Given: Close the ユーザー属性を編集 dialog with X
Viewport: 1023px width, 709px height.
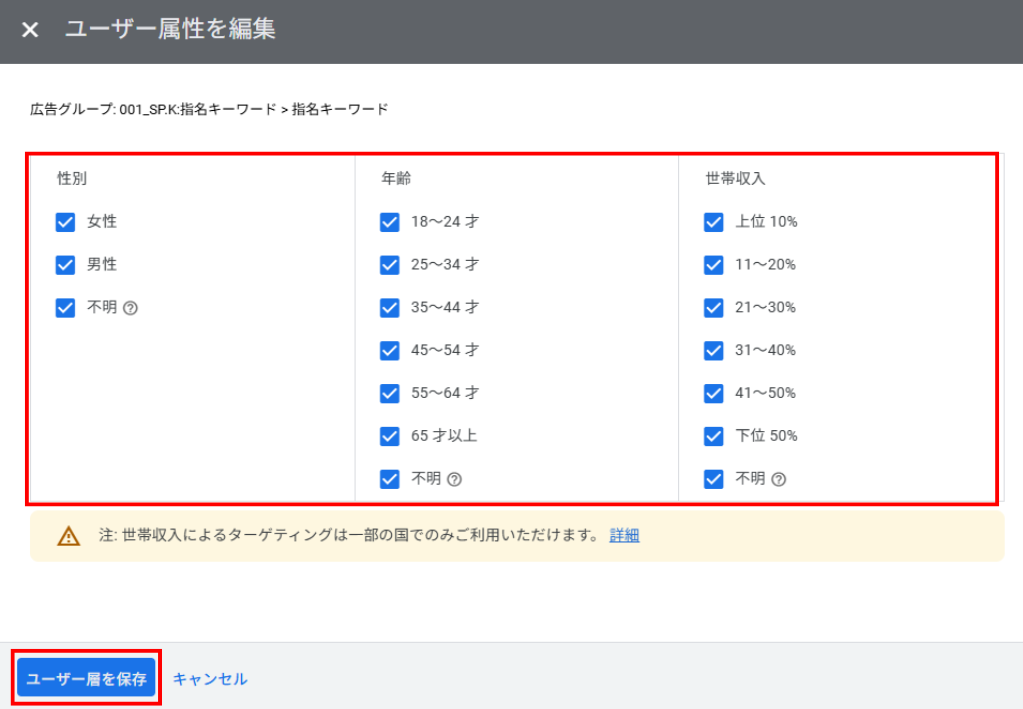Looking at the screenshot, I should pyautogui.click(x=30, y=29).
